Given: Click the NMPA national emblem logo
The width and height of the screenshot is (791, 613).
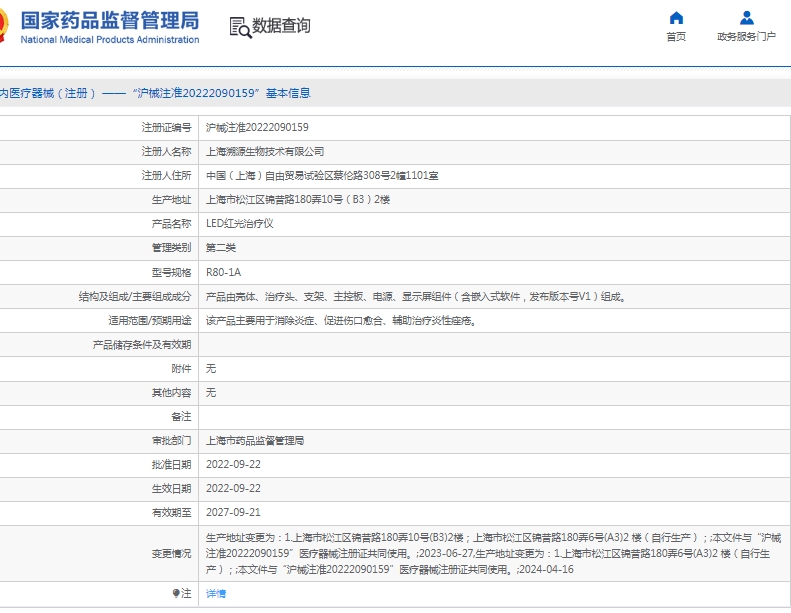Looking at the screenshot, I should [x=4, y=25].
